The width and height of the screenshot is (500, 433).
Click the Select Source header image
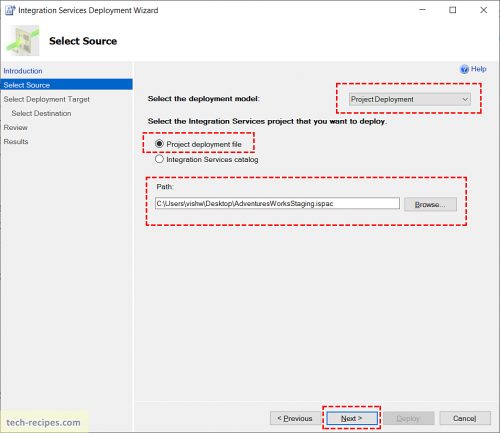(x=23, y=41)
